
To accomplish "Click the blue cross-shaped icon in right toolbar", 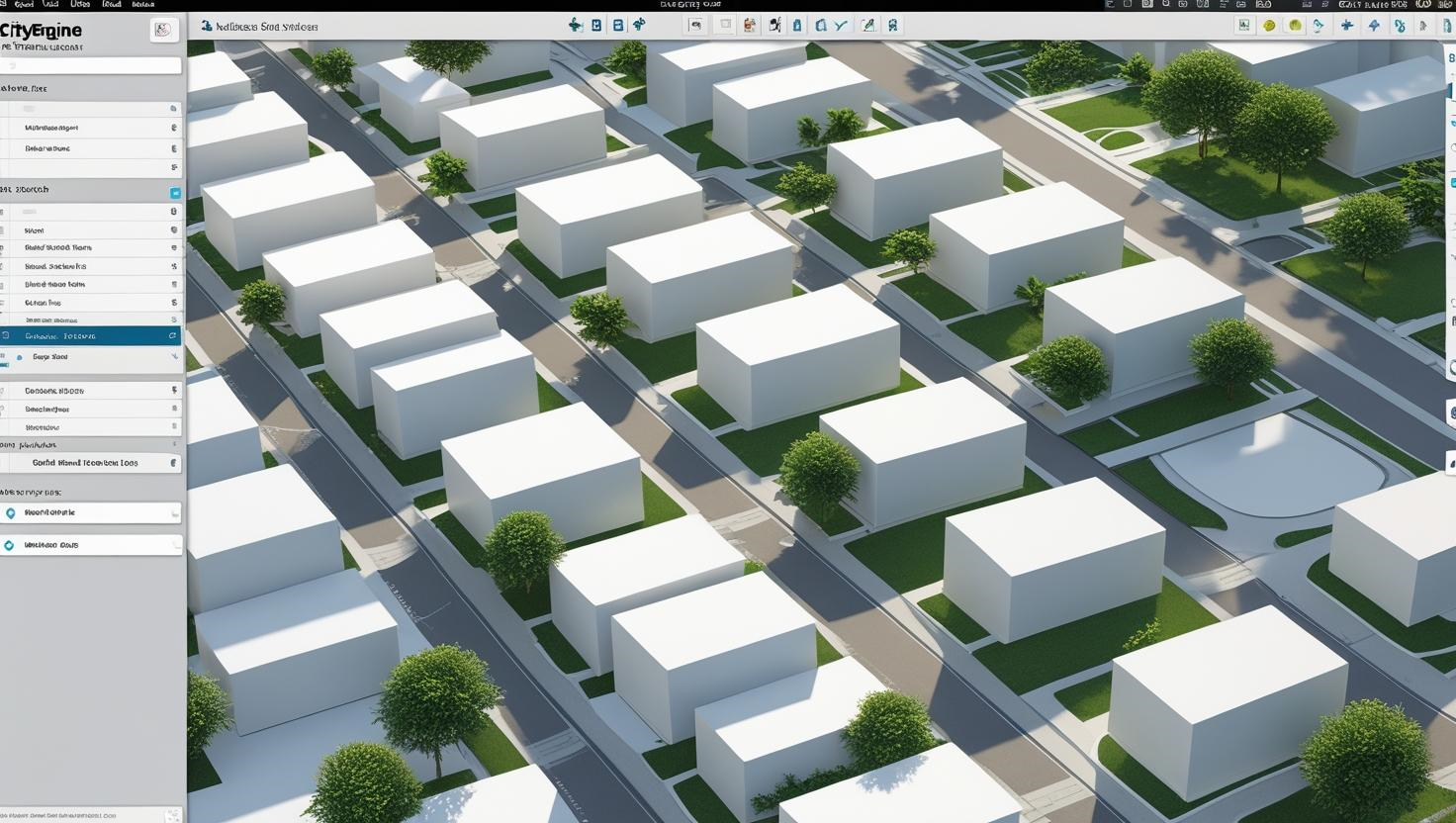I will pyautogui.click(x=1346, y=26).
